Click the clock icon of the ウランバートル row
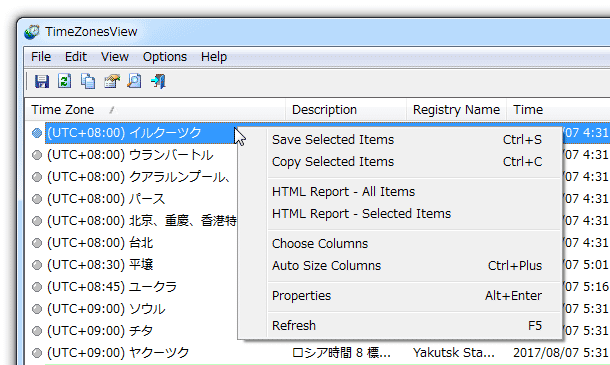610x365 pixels. pos(37,155)
